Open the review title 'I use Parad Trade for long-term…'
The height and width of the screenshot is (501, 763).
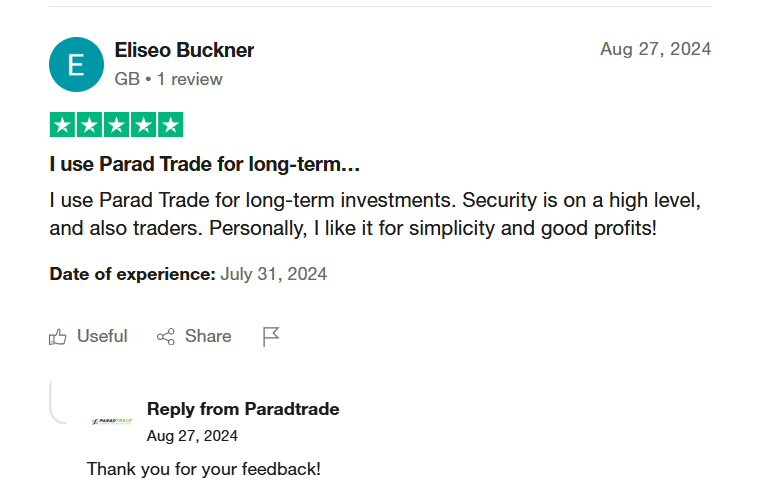204,164
